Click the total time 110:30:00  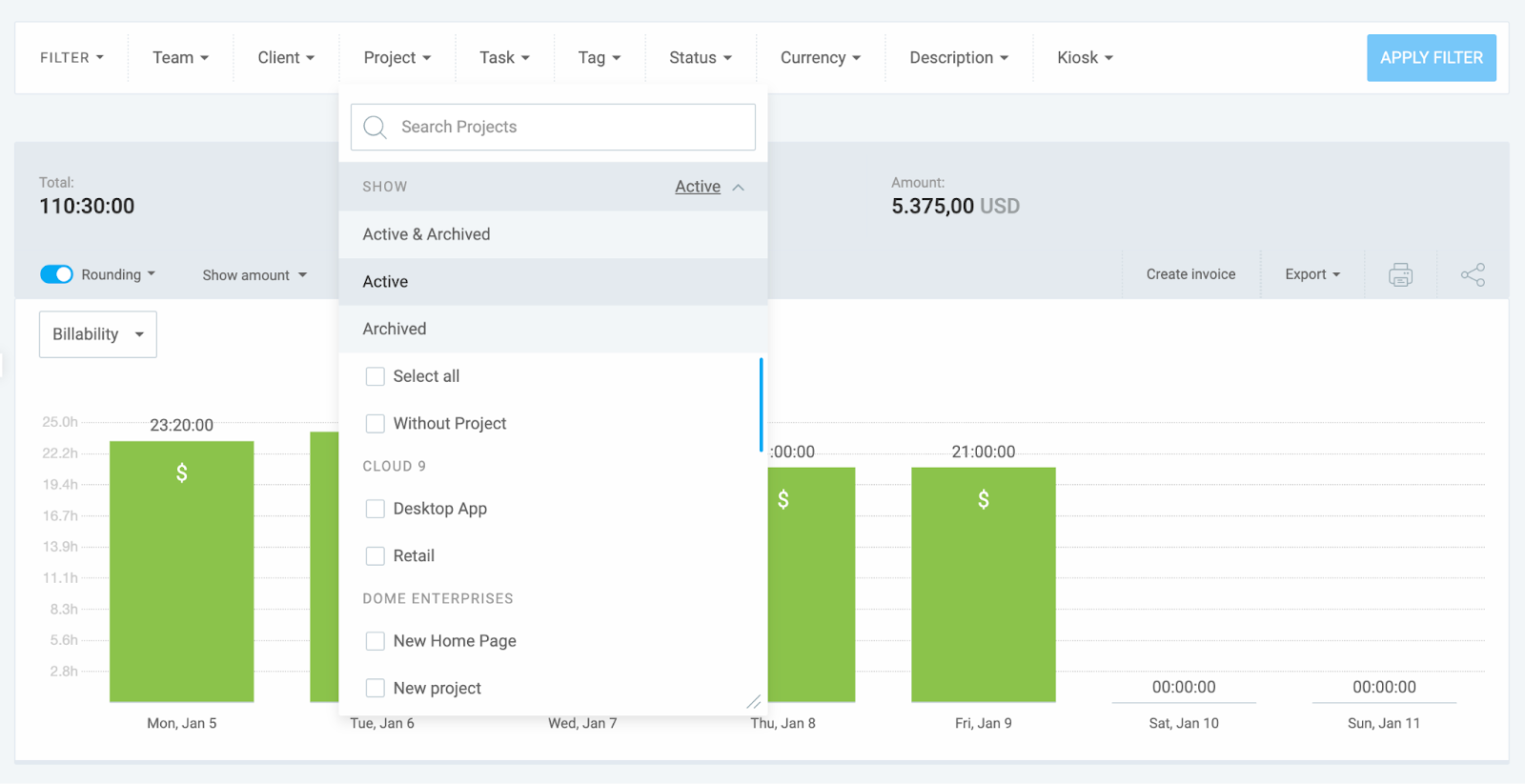click(87, 207)
